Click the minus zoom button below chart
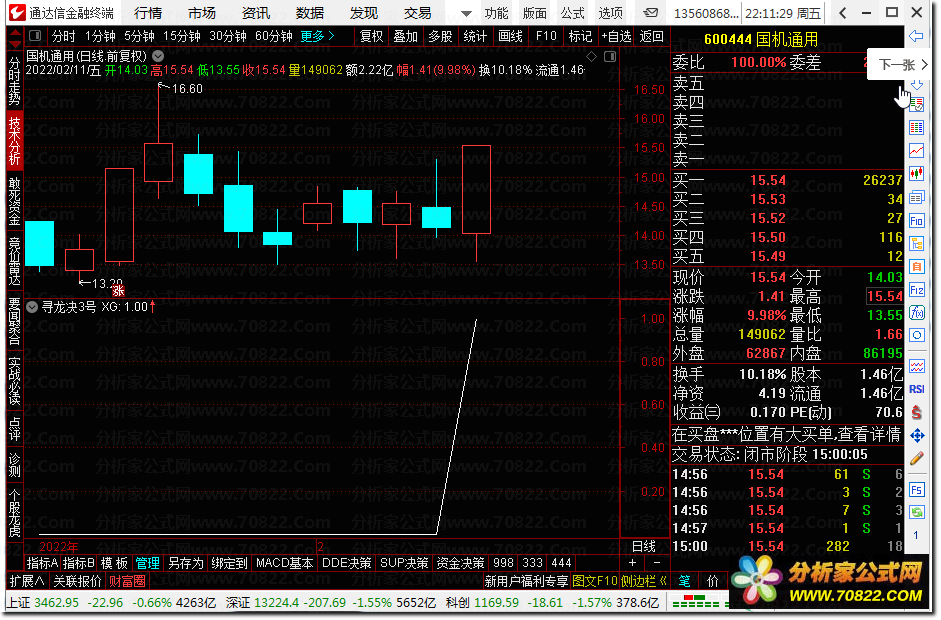941x620 pixels. pyautogui.click(x=657, y=563)
